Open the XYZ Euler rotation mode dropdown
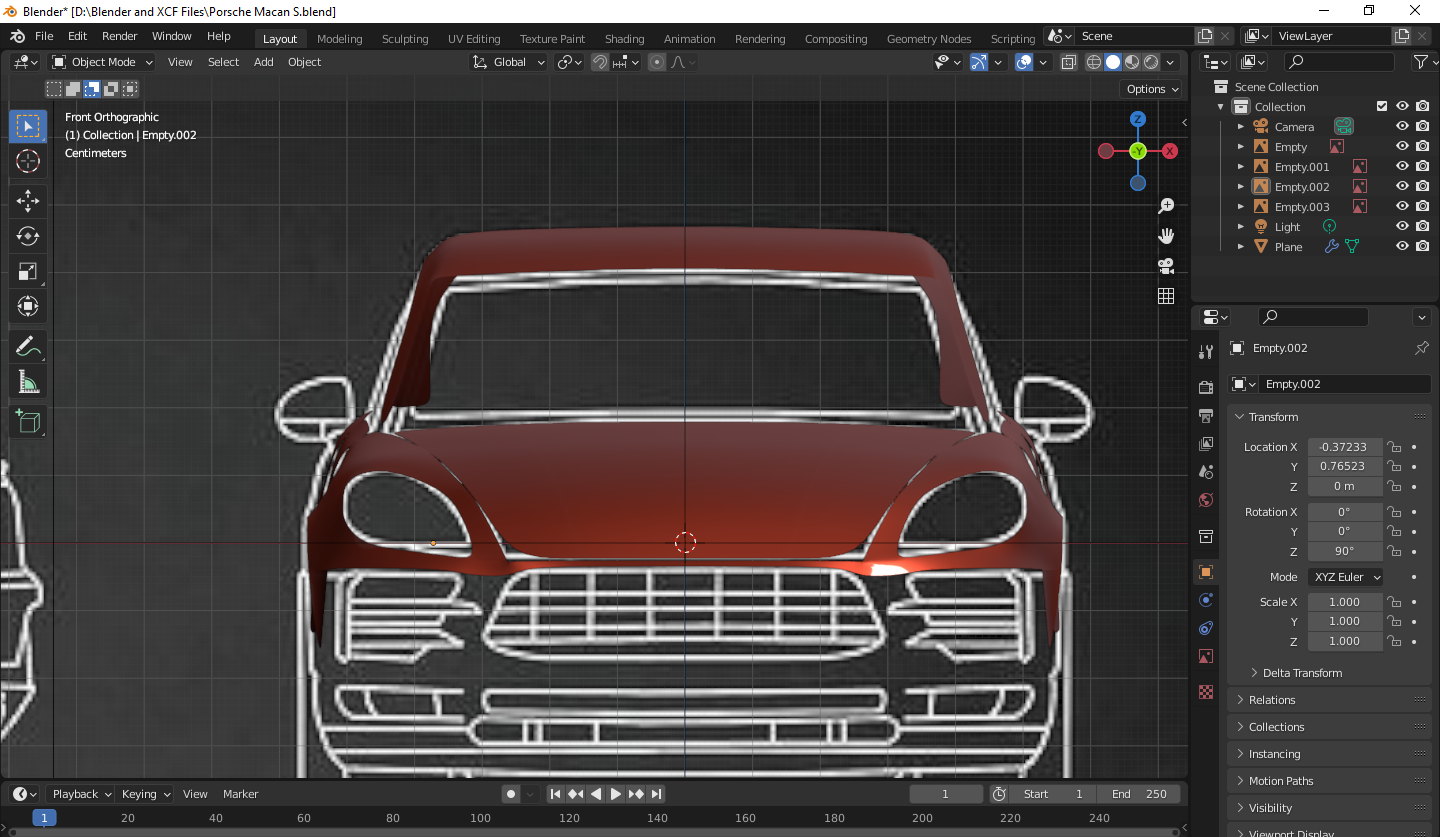Viewport: 1440px width, 837px height. pyautogui.click(x=1346, y=577)
